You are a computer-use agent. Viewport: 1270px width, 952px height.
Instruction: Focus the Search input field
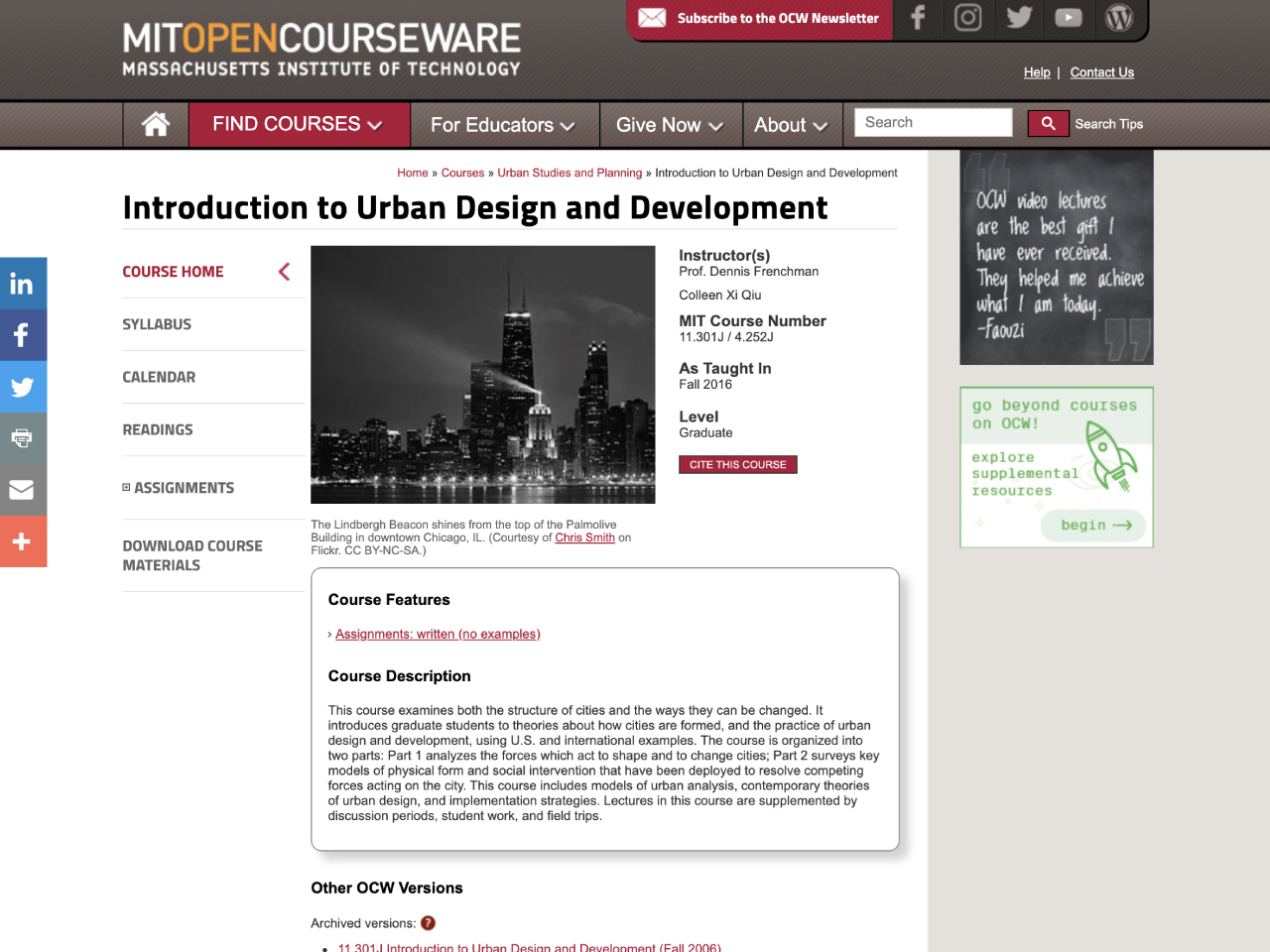pyautogui.click(x=934, y=122)
